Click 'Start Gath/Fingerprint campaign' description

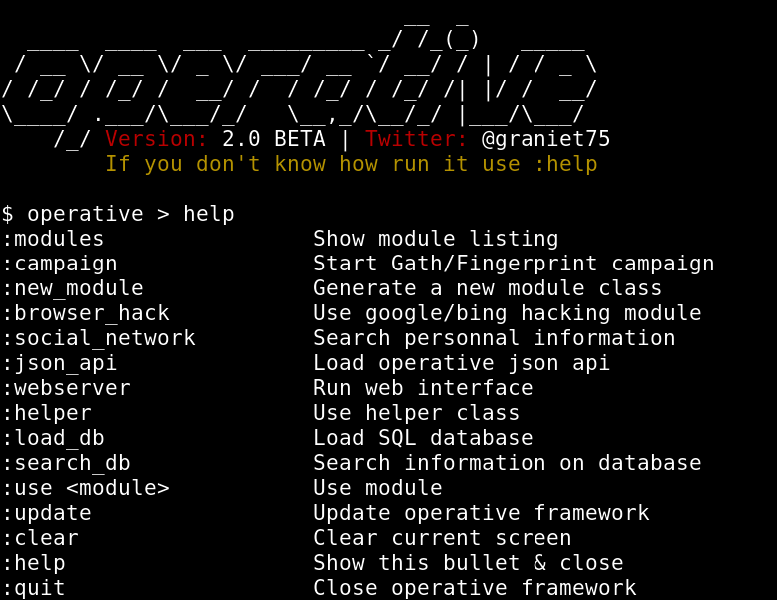pyautogui.click(x=513, y=264)
